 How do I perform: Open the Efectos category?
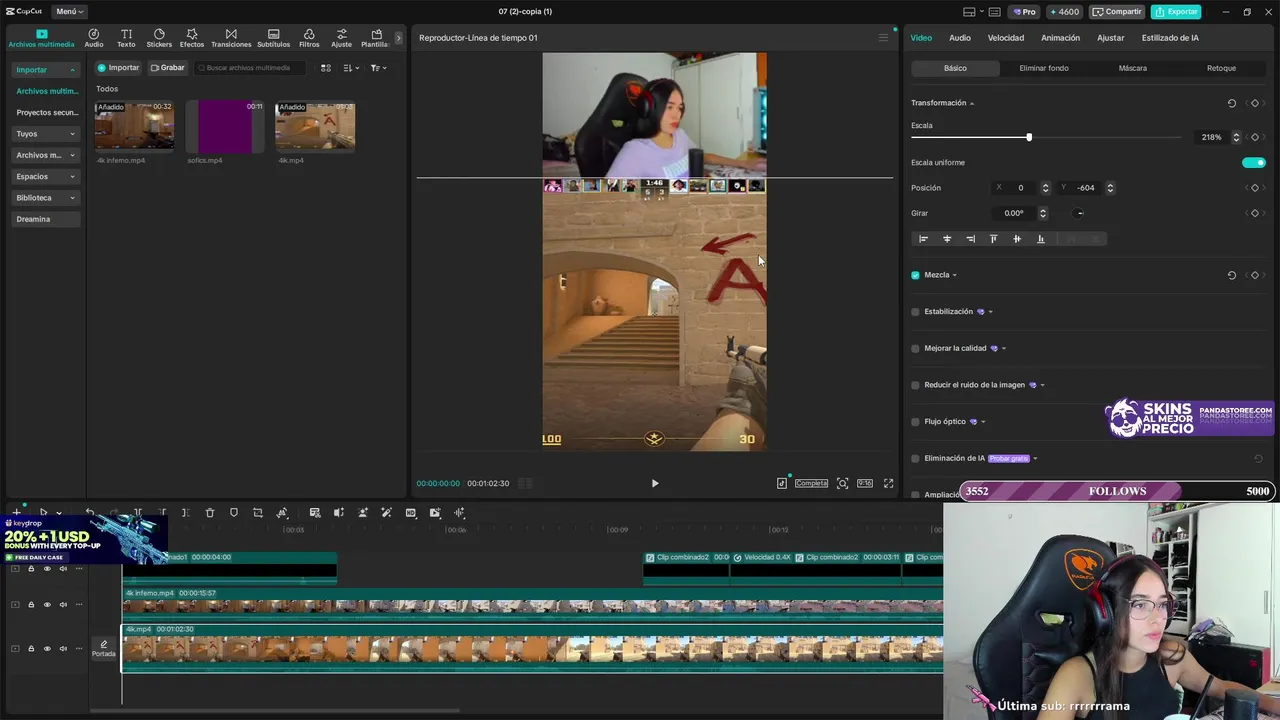[192, 38]
